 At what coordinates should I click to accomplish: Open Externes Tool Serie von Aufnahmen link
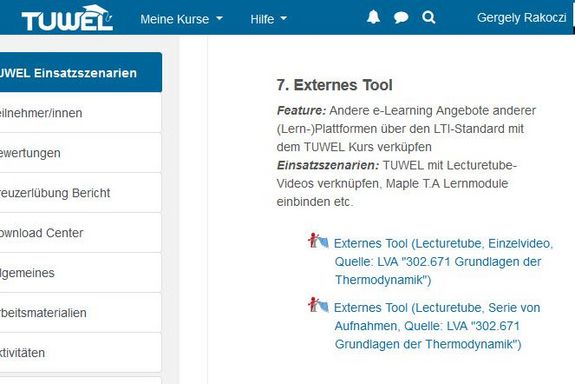[x=437, y=326]
